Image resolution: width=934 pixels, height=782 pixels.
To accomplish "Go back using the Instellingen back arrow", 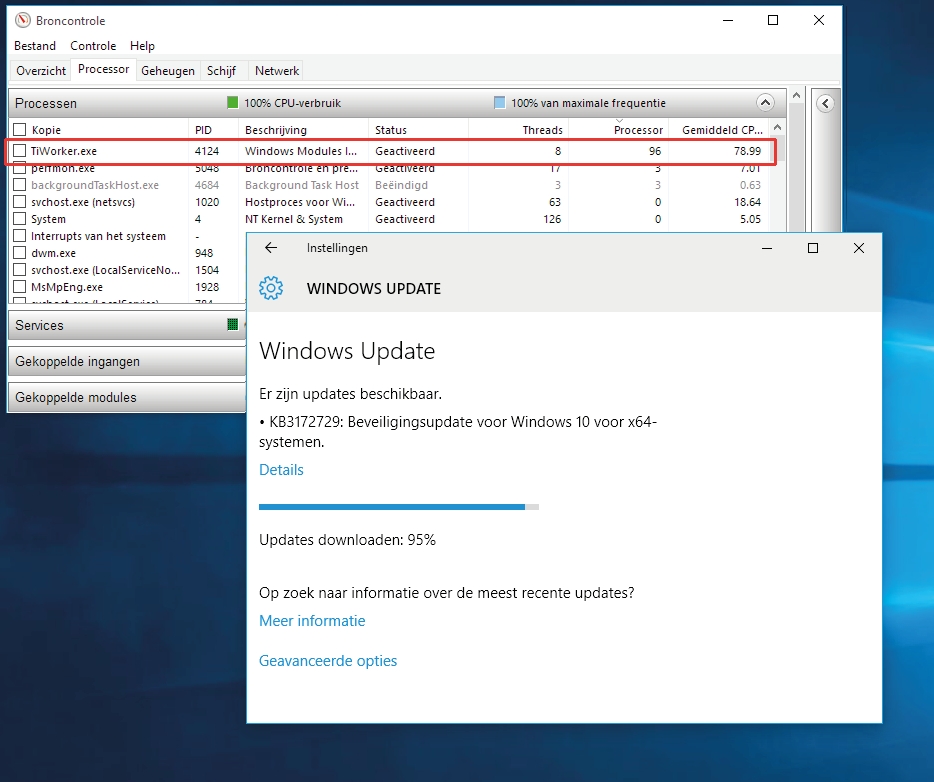I will click(x=270, y=248).
